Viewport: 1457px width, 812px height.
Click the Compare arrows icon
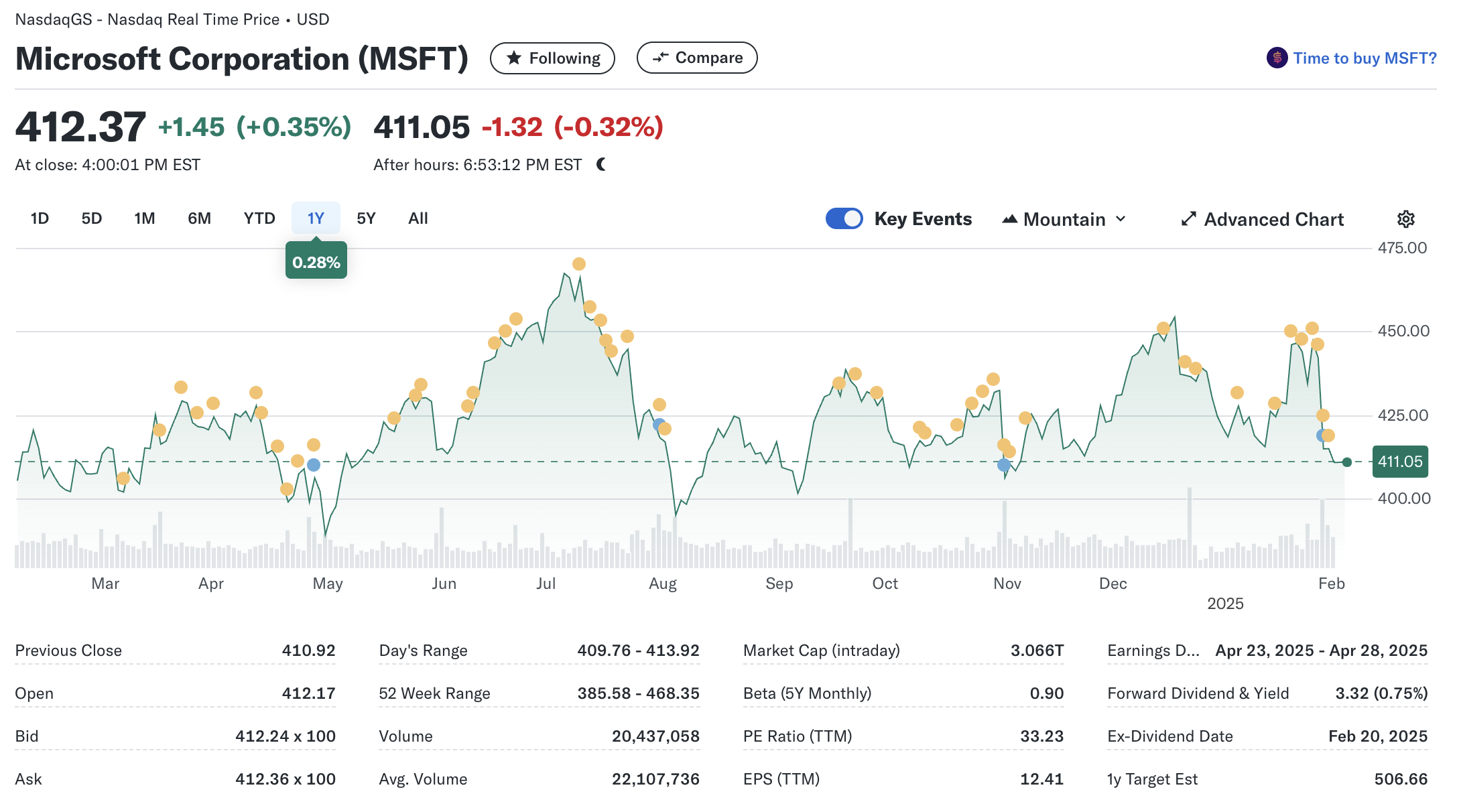tap(661, 58)
